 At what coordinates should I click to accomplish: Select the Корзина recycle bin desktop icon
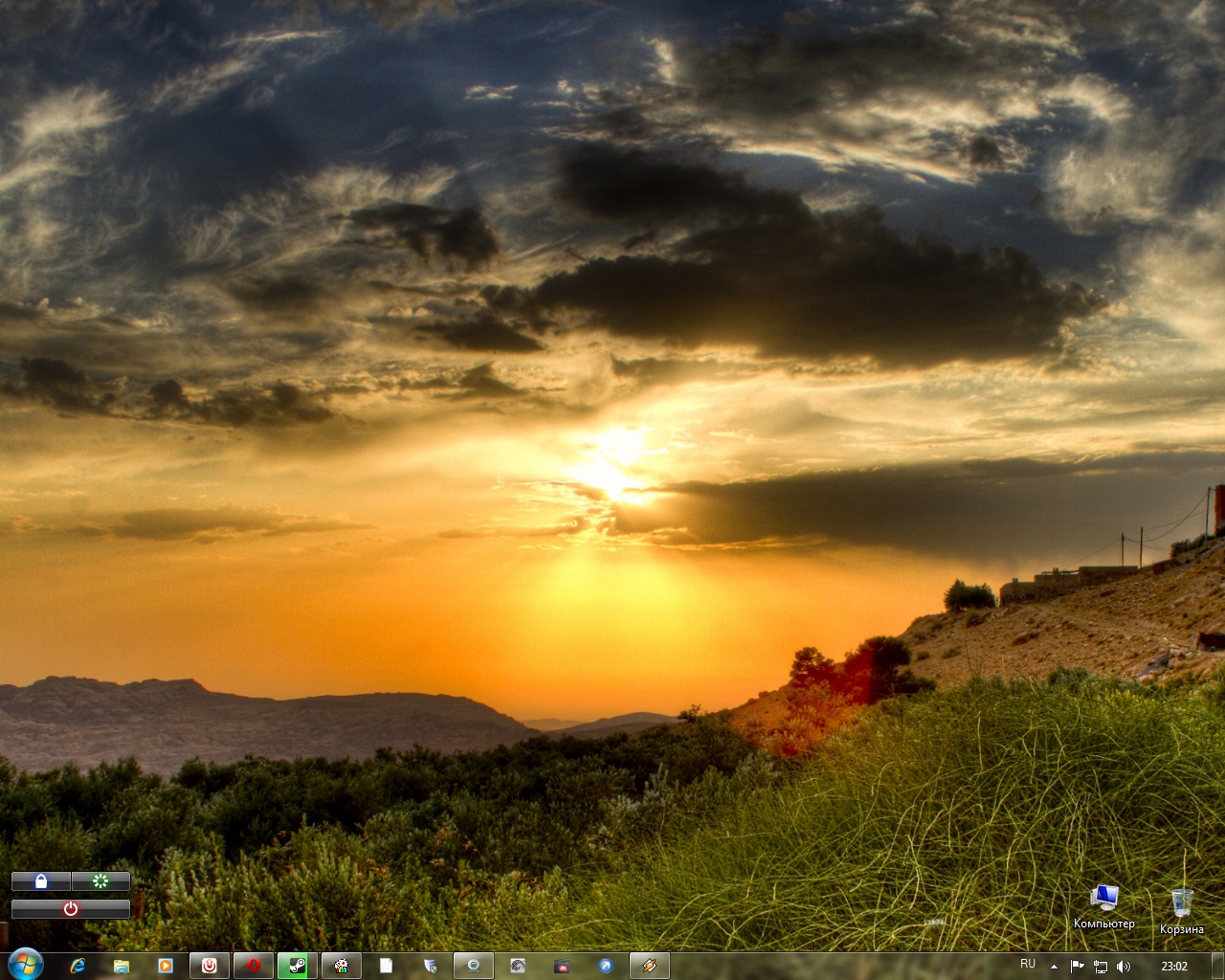(1182, 910)
